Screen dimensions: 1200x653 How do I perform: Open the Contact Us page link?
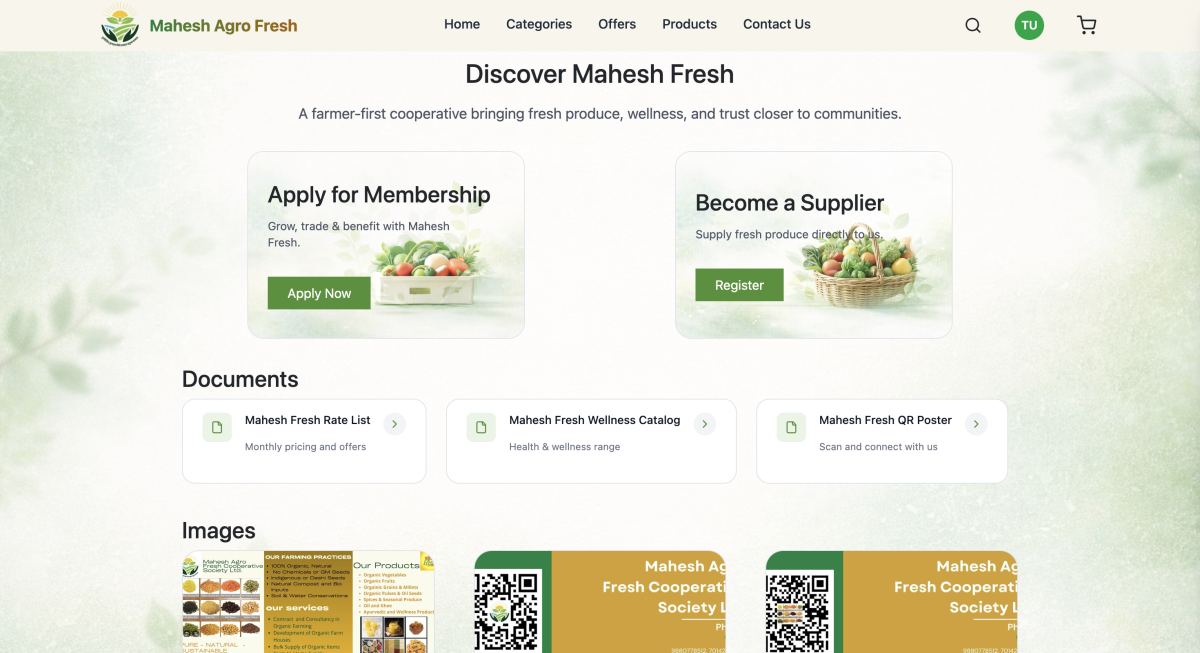click(777, 24)
